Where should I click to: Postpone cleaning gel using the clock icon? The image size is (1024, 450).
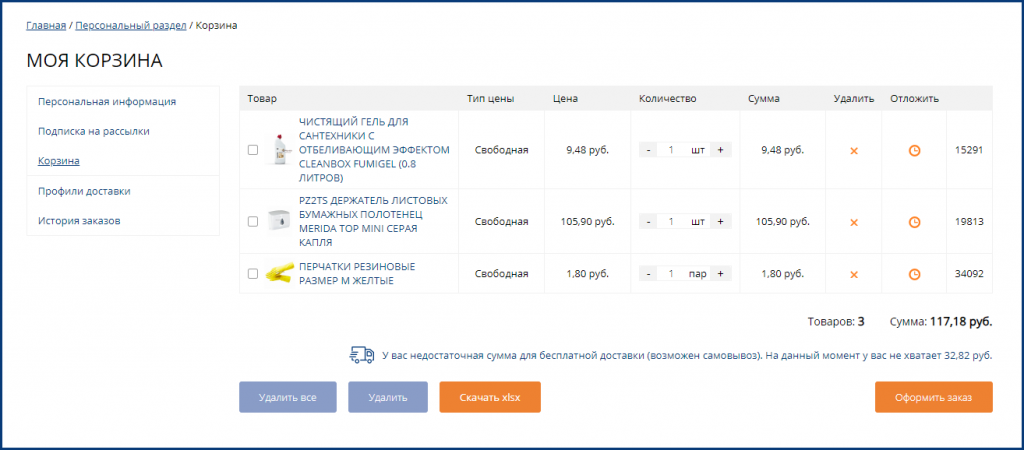tap(914, 151)
